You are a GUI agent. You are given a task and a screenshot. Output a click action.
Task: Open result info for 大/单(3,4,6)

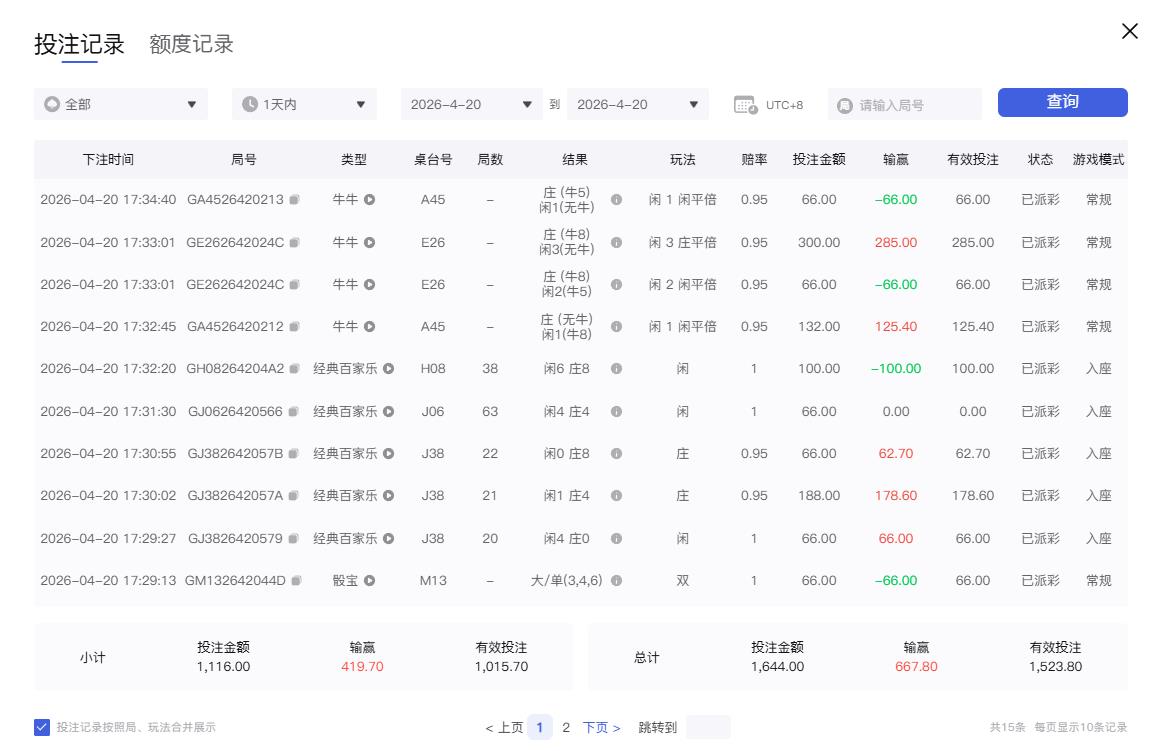point(616,581)
